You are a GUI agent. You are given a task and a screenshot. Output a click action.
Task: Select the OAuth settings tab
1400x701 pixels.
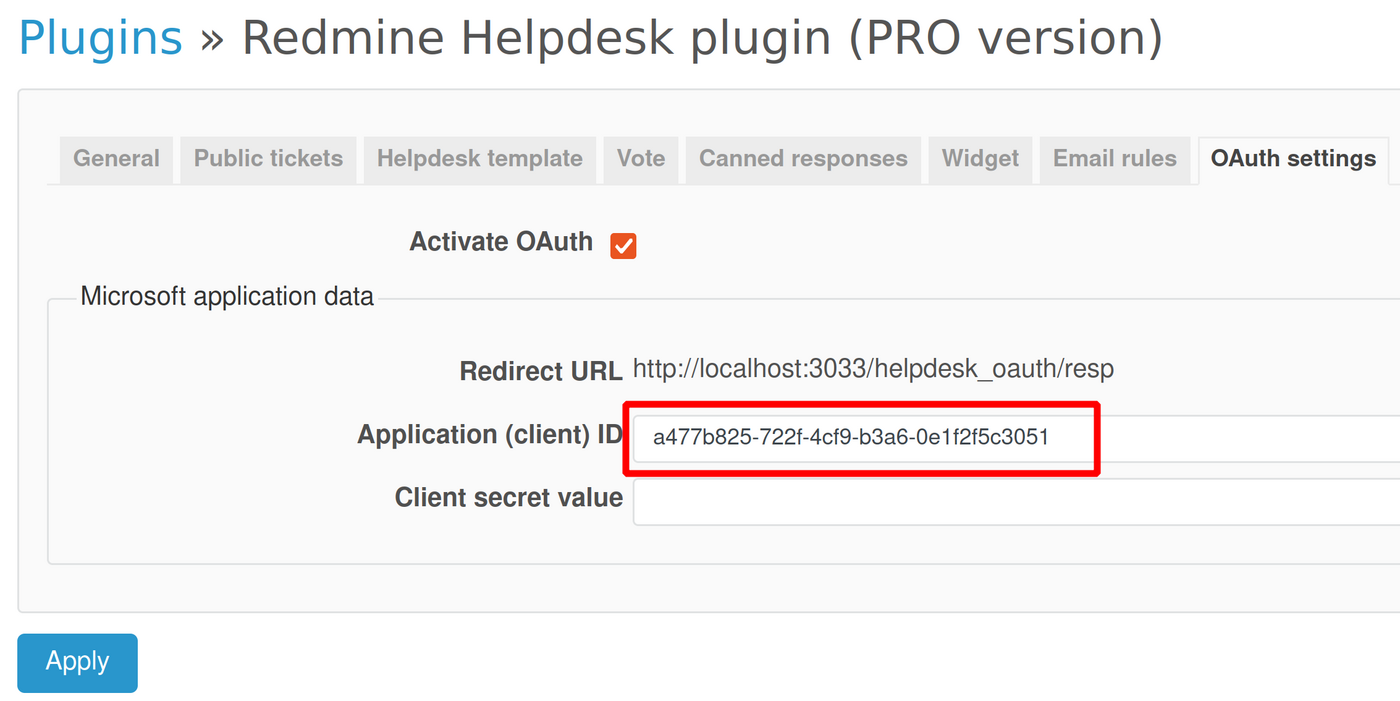coord(1292,158)
